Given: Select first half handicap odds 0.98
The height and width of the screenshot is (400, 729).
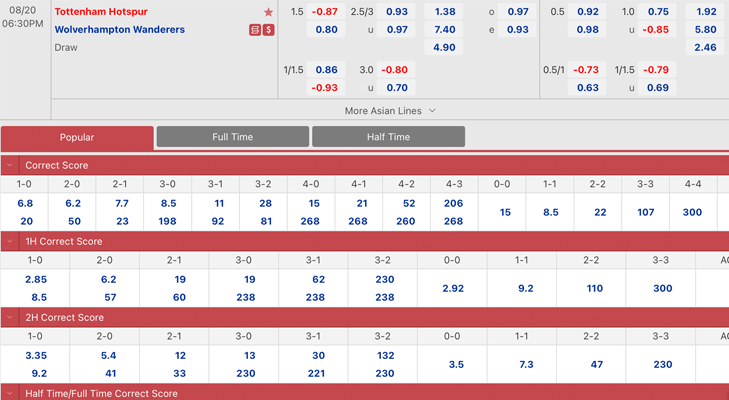Looking at the screenshot, I should click(x=587, y=29).
